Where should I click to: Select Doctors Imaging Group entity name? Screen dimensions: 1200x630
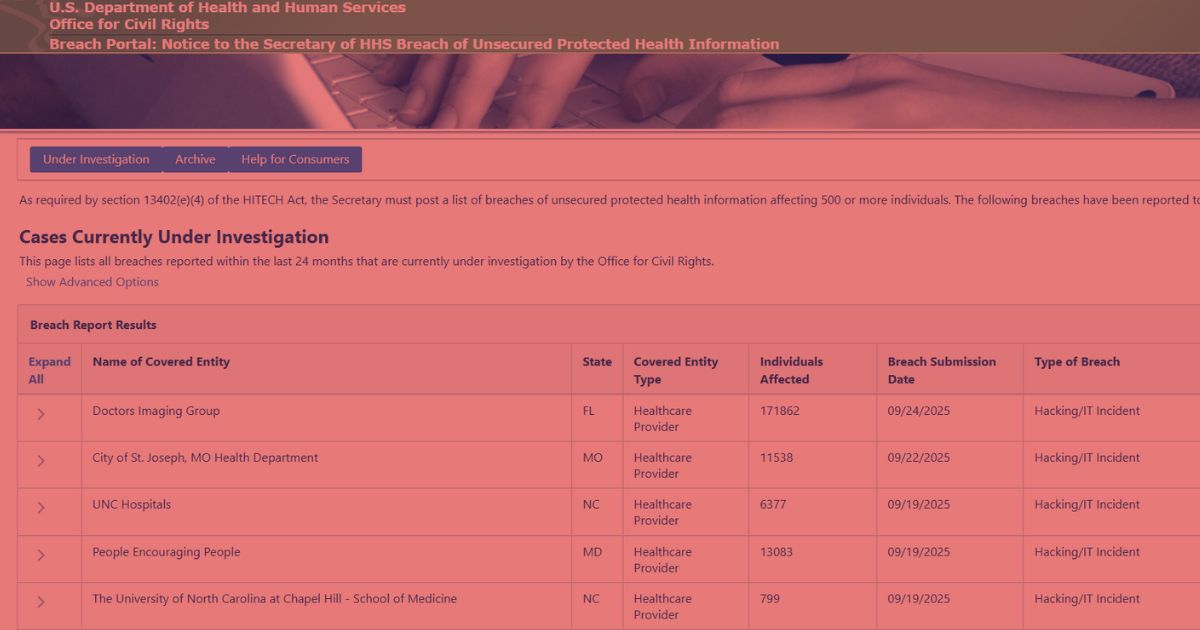click(156, 411)
